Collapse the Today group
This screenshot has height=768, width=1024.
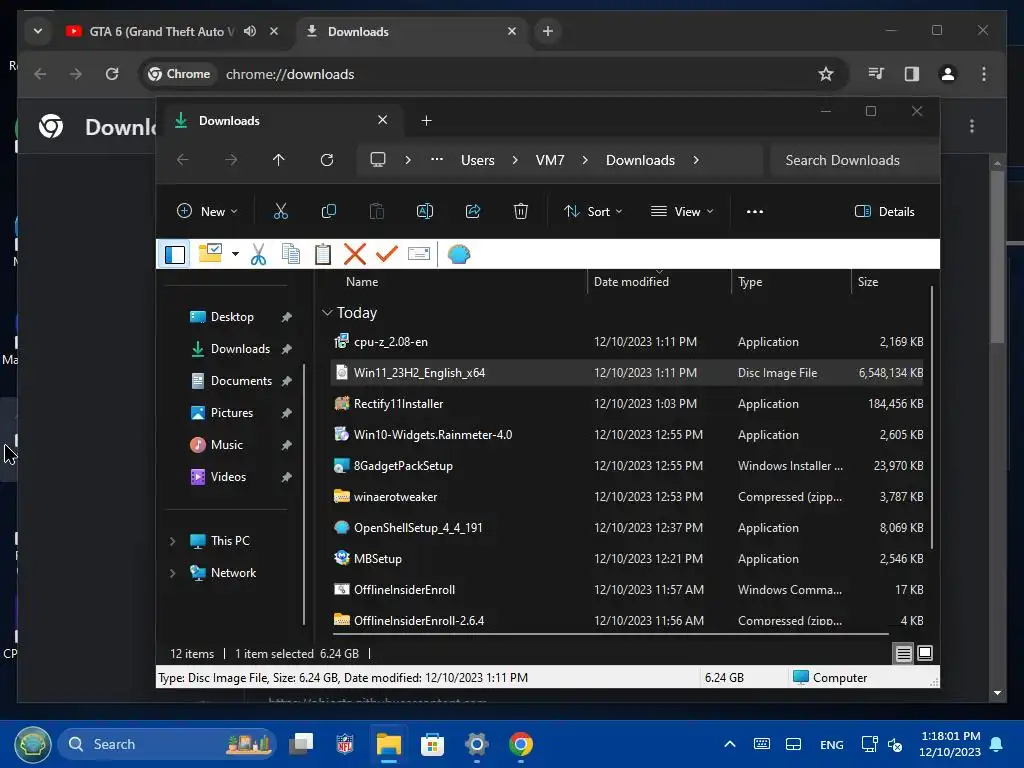(327, 313)
